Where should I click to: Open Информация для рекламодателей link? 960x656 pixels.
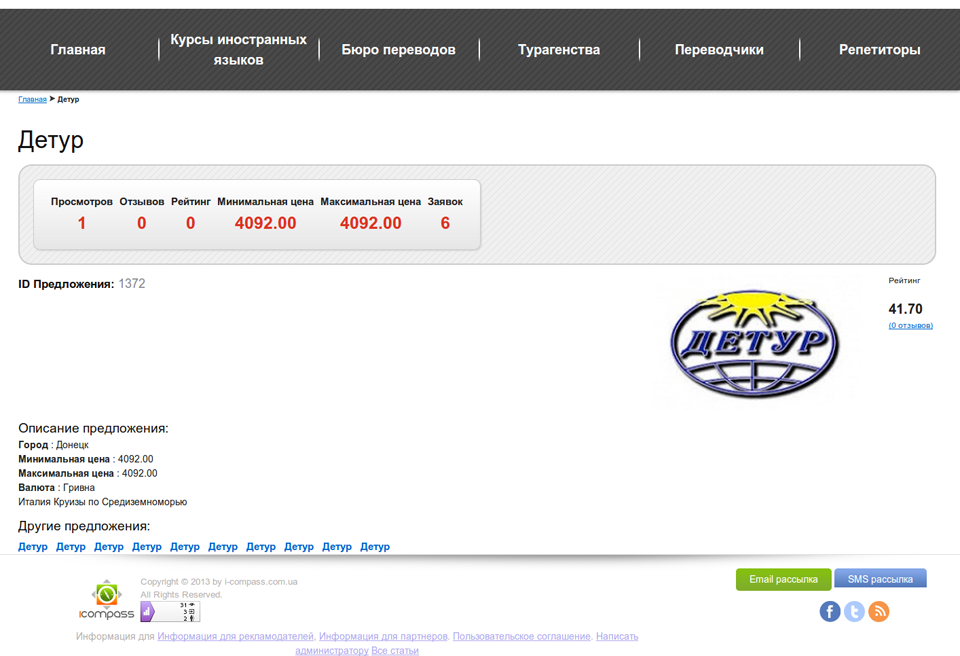coord(236,636)
